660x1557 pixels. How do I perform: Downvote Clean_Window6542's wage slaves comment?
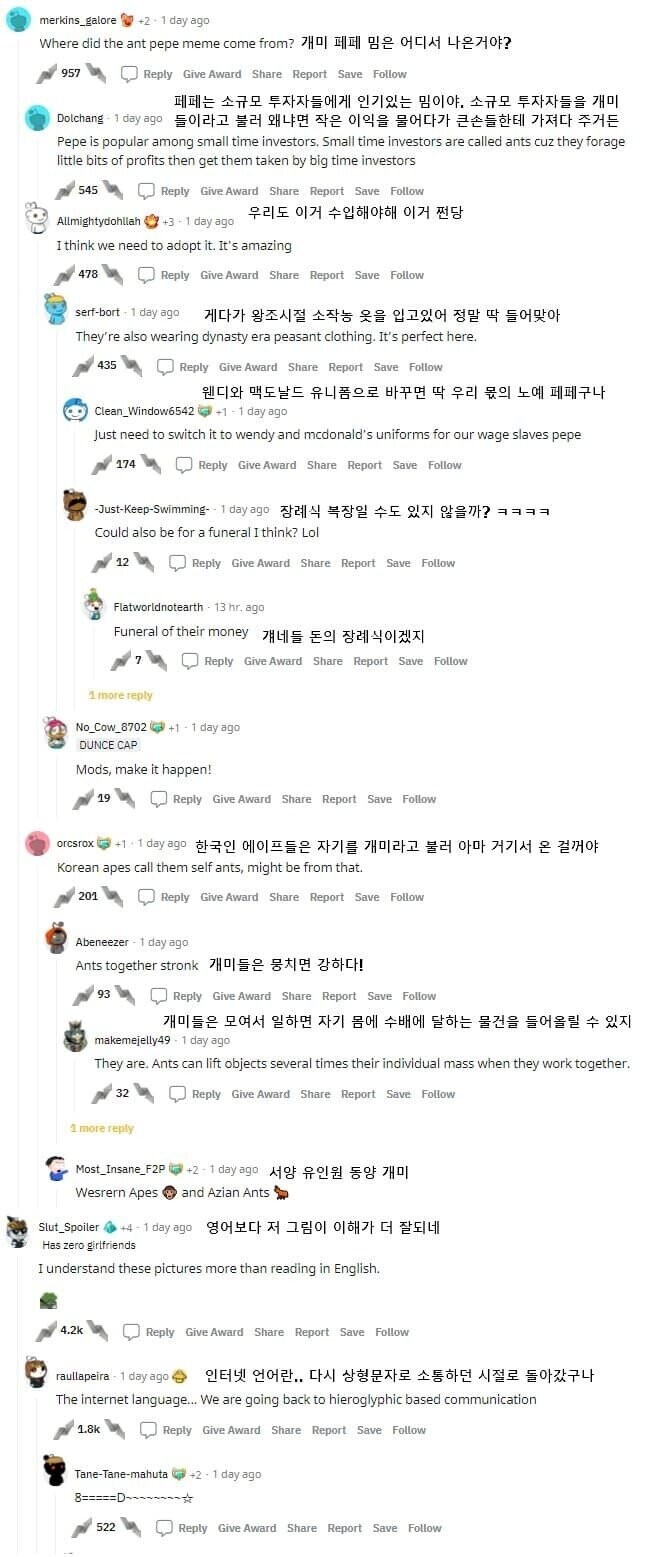(151, 464)
